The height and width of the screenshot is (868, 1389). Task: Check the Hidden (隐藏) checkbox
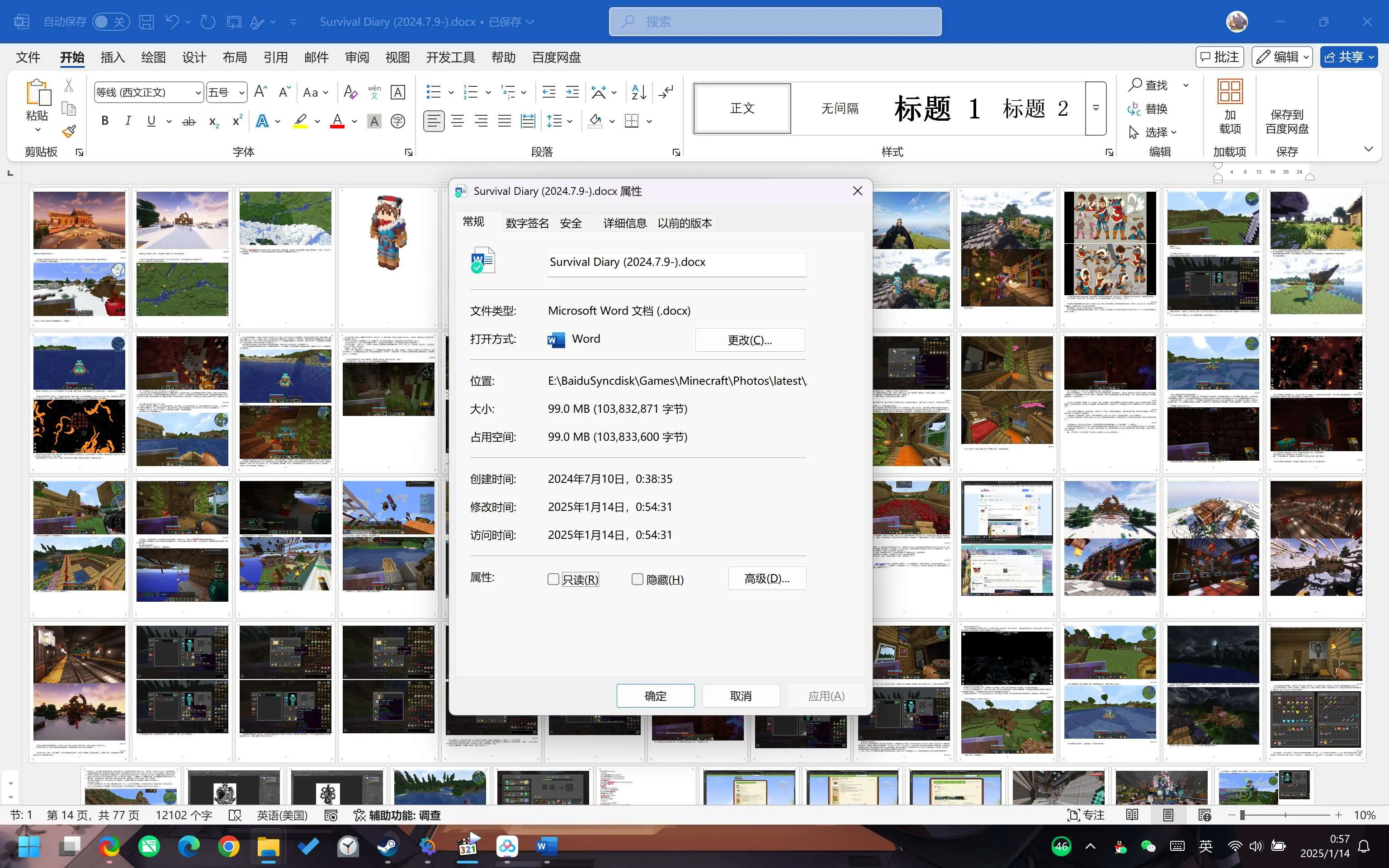(x=637, y=579)
